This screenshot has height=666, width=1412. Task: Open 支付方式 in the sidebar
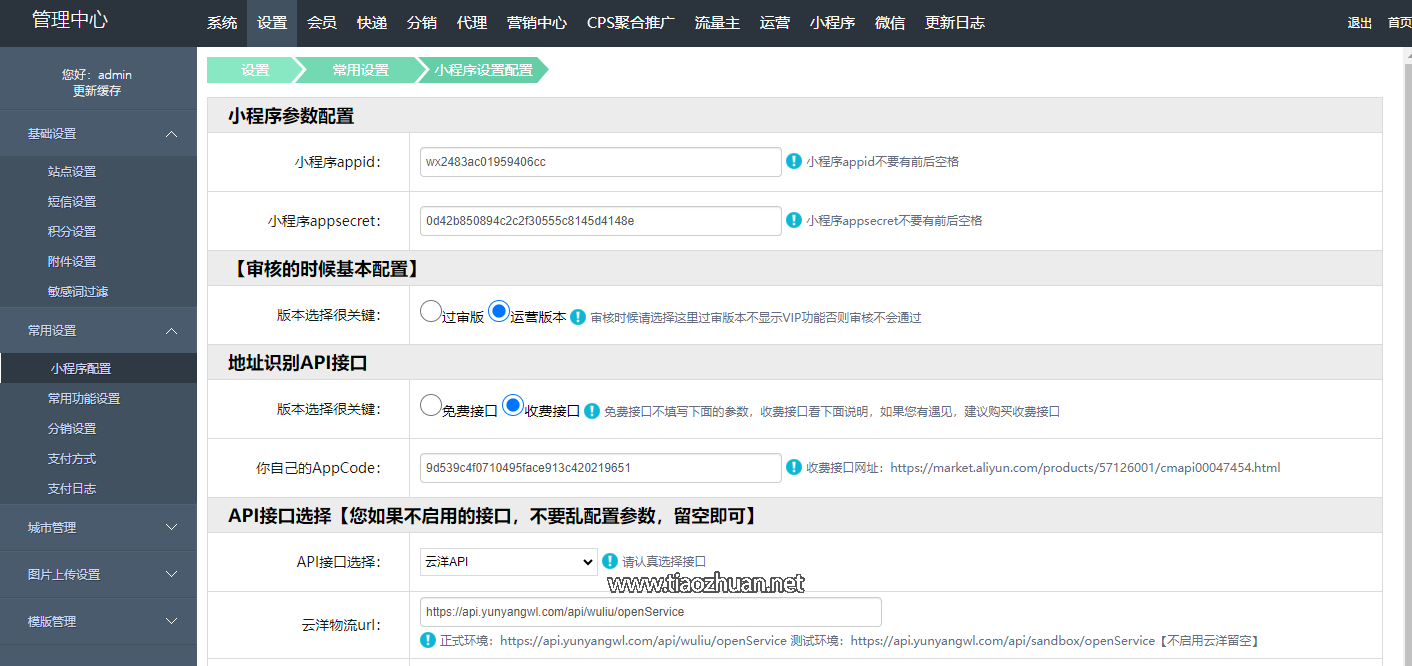(x=72, y=459)
